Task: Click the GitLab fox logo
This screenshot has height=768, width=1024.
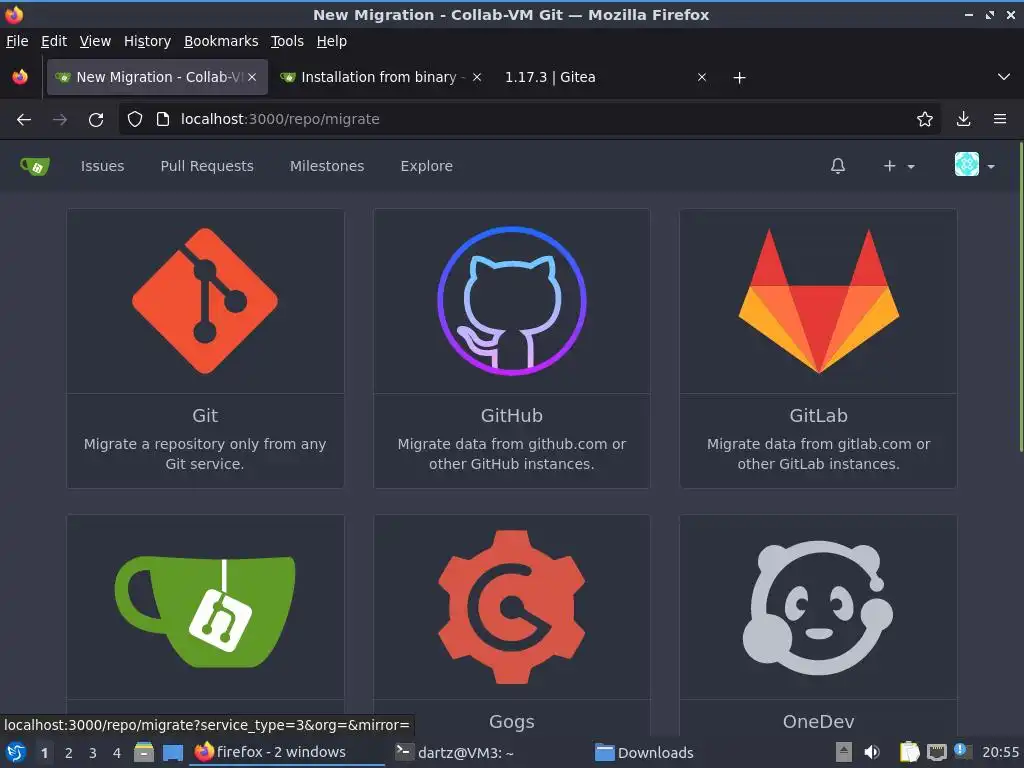Action: point(818,300)
